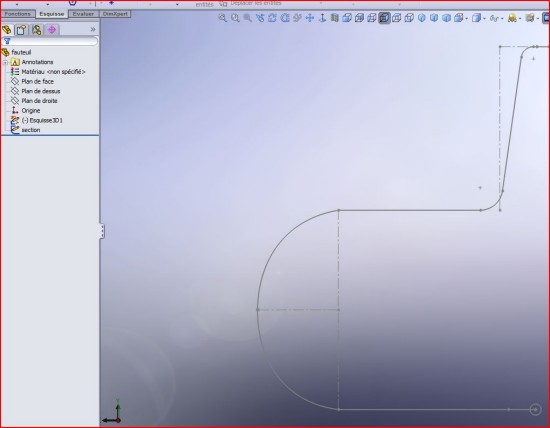Select Matériau <non spécifié> in tree
This screenshot has width=550, height=428.
53,72
